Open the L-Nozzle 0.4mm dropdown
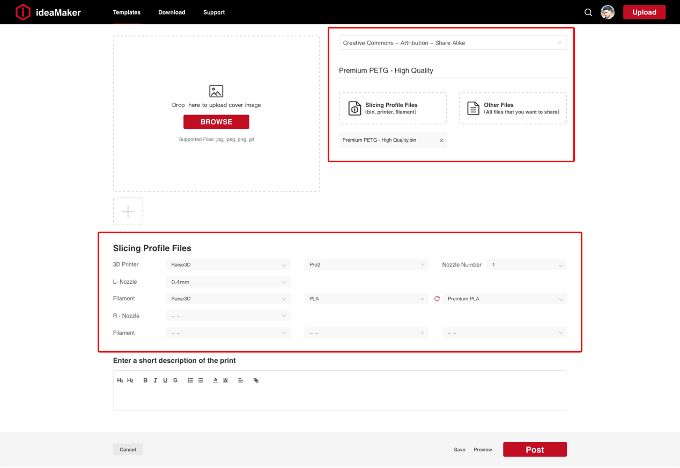 (x=228, y=282)
